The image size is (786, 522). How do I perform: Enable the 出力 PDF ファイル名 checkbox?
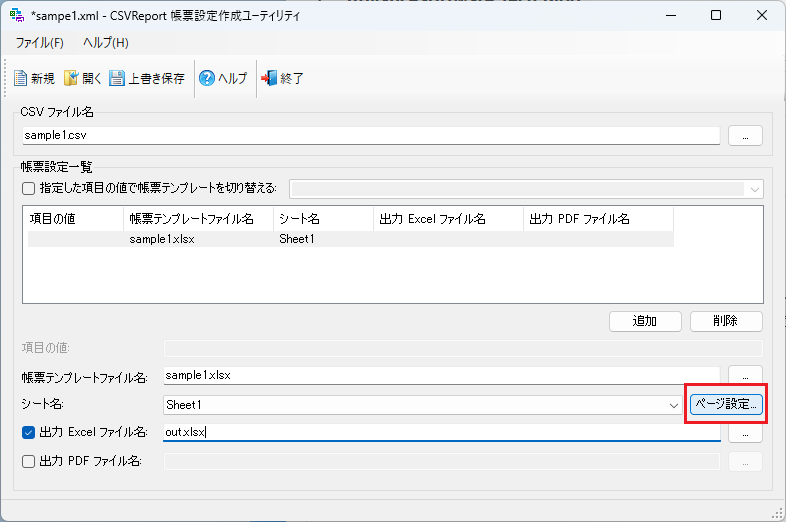[29, 461]
